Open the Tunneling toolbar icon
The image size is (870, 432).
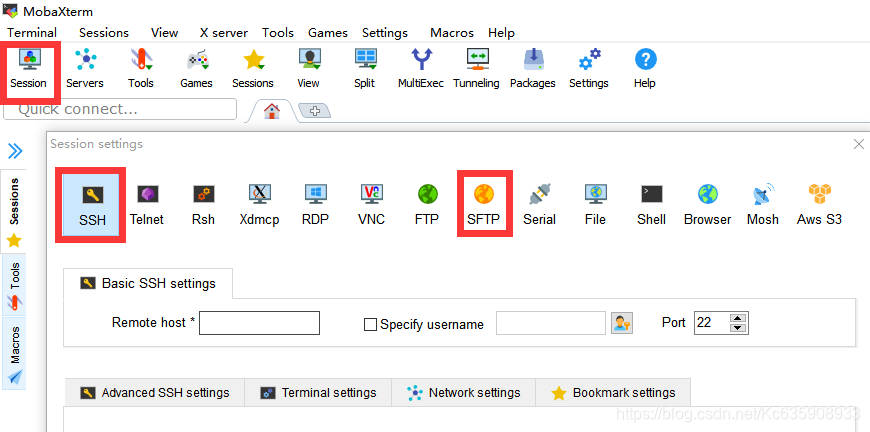(477, 69)
